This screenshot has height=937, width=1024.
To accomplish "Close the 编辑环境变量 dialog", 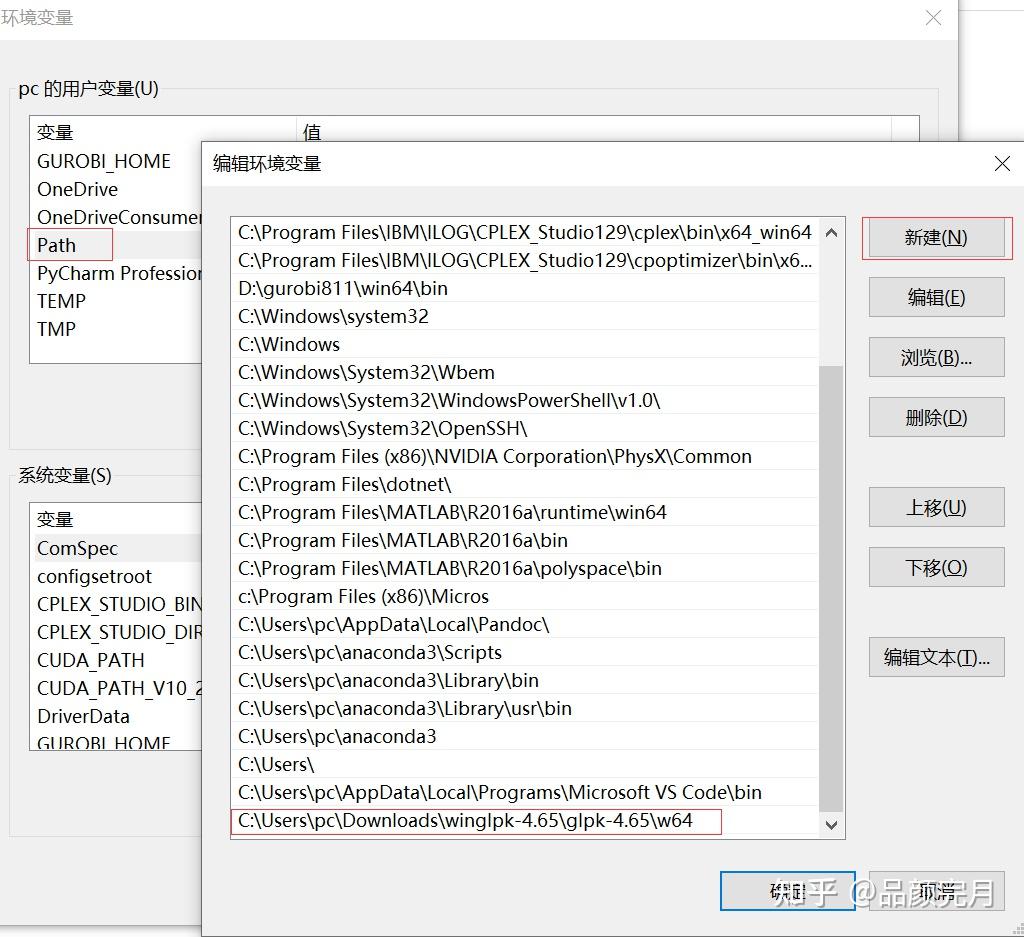I will coord(1002,163).
